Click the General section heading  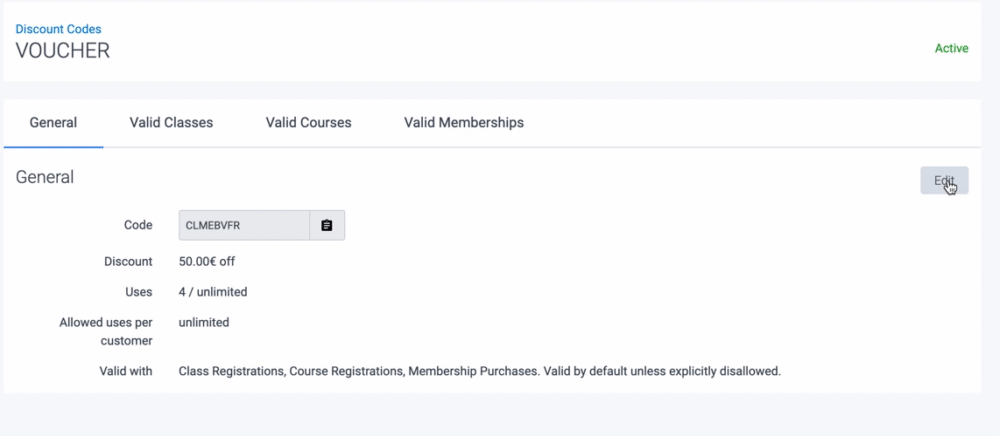tap(45, 177)
